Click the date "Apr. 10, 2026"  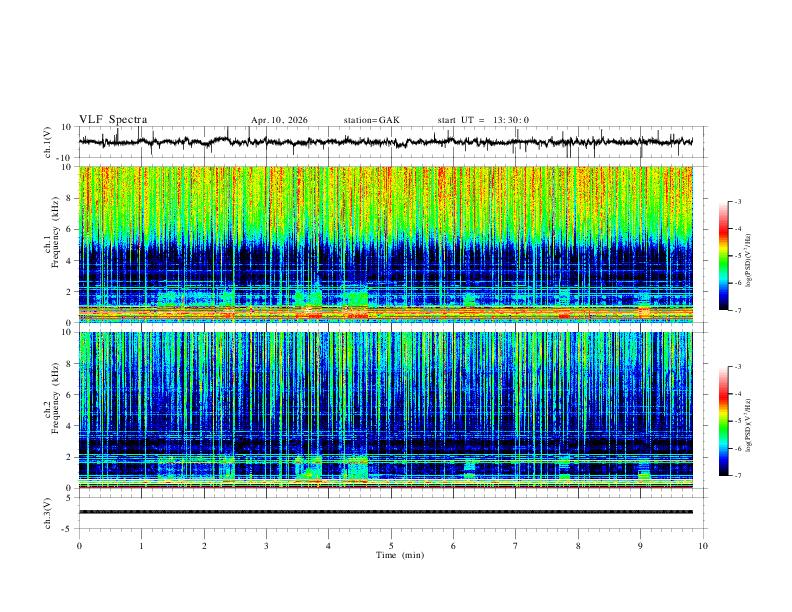click(x=279, y=120)
